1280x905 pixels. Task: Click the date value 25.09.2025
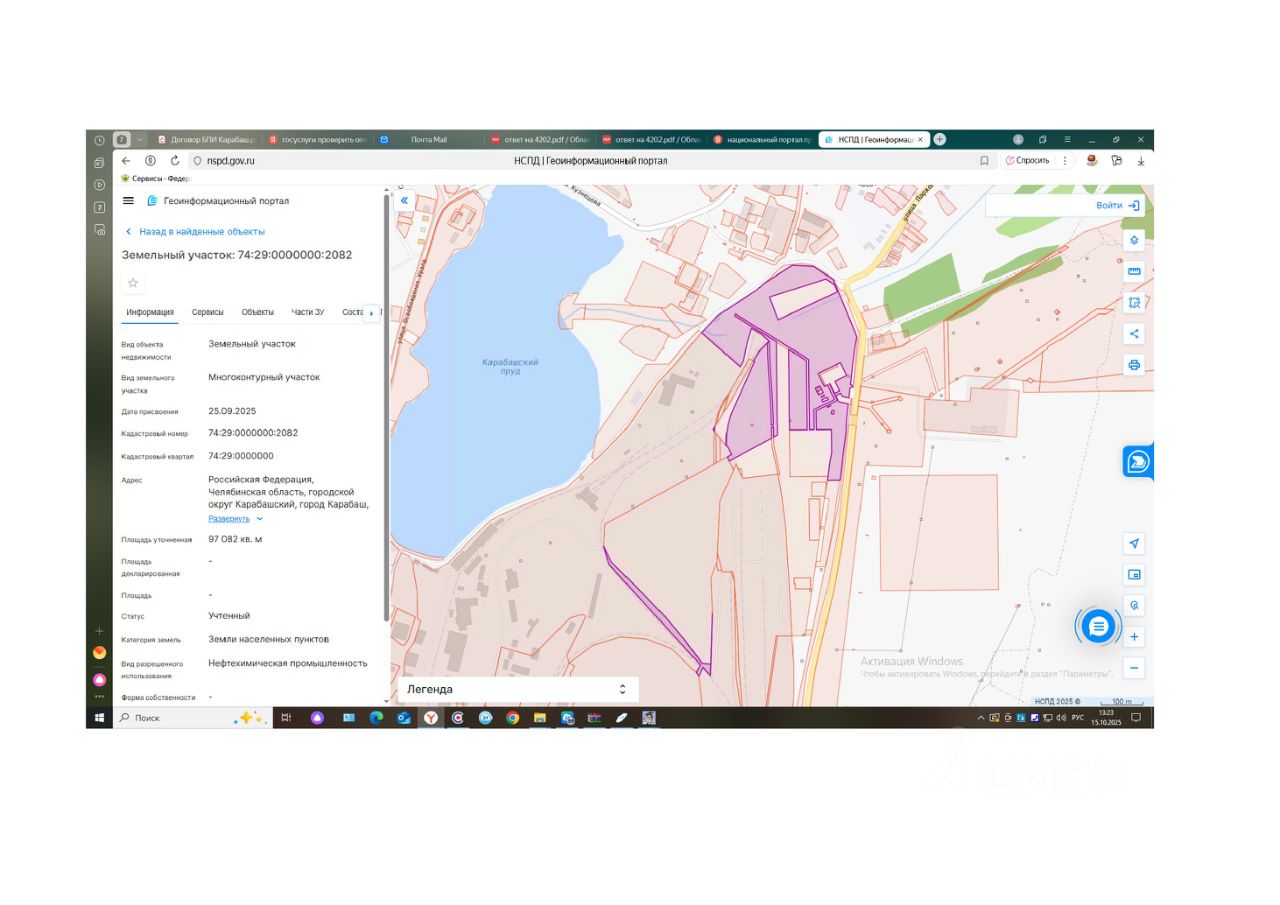click(x=232, y=411)
